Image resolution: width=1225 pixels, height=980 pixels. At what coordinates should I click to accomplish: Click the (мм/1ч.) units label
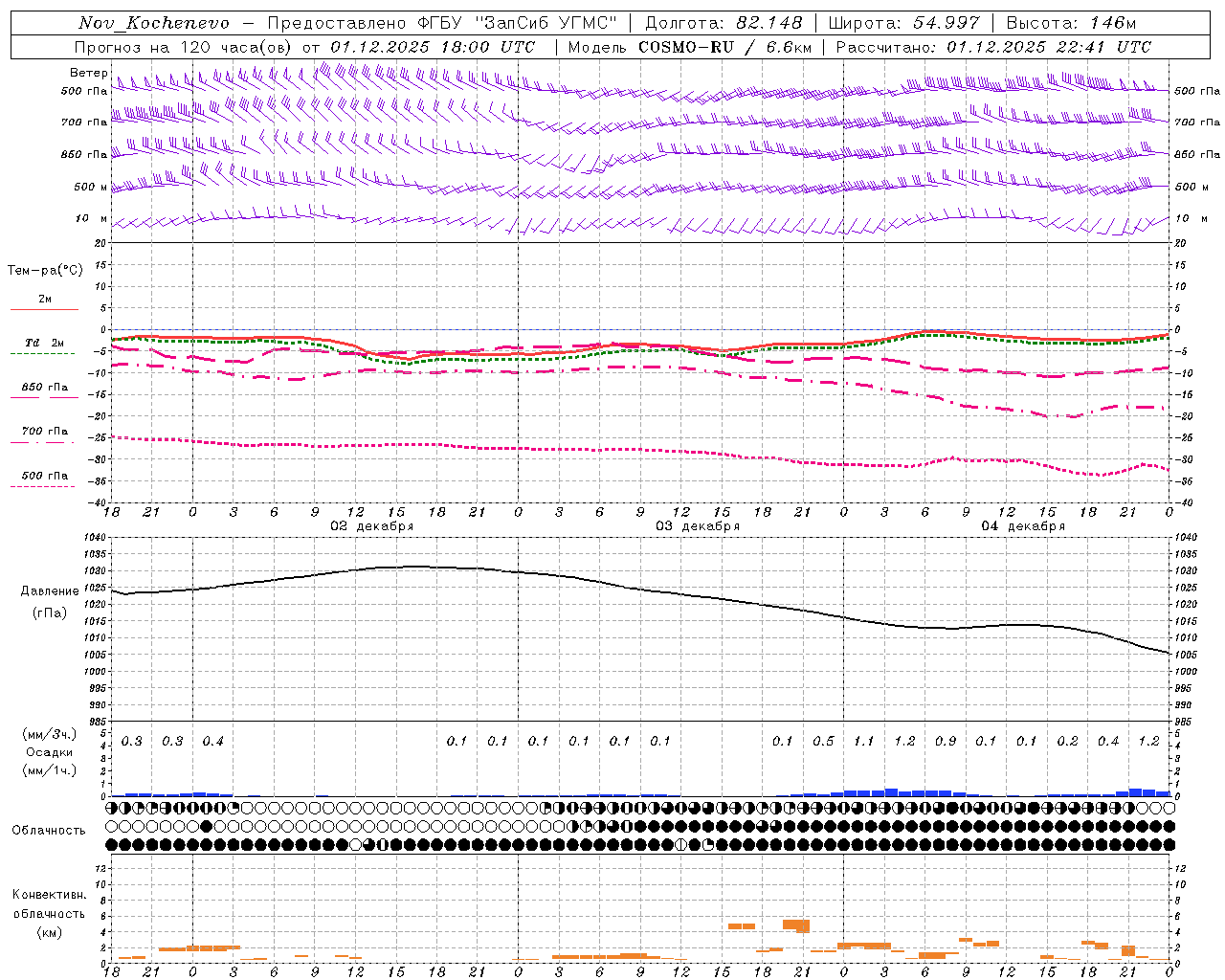pos(50,770)
